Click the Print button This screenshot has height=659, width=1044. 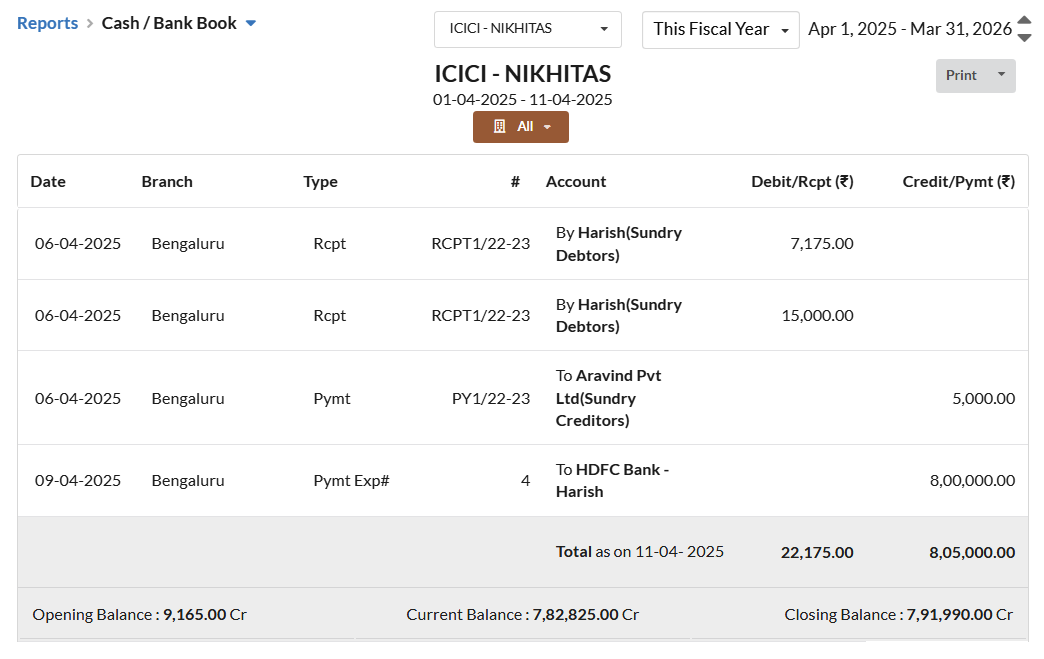961,75
